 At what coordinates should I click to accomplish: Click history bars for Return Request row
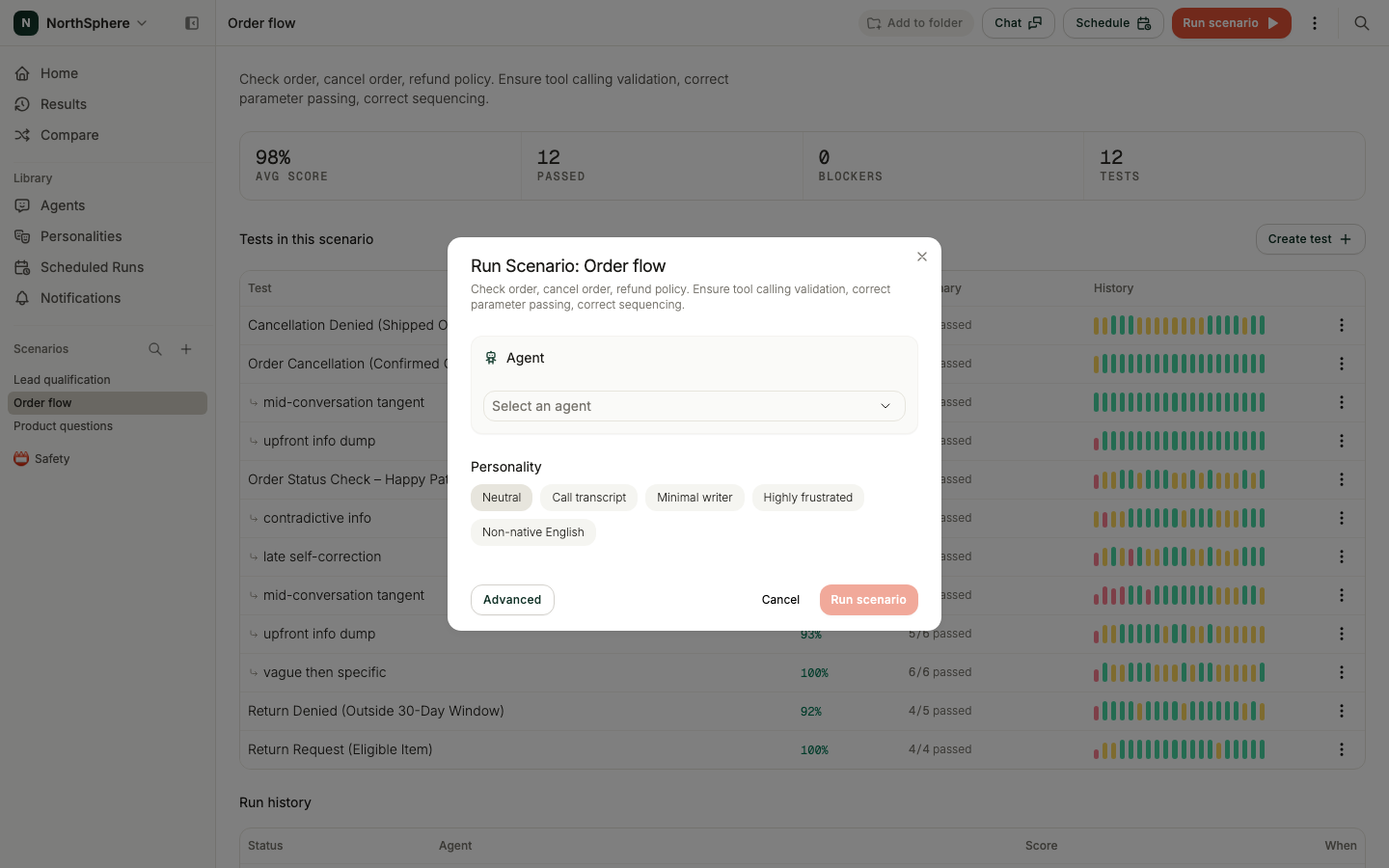pyautogui.click(x=1179, y=749)
